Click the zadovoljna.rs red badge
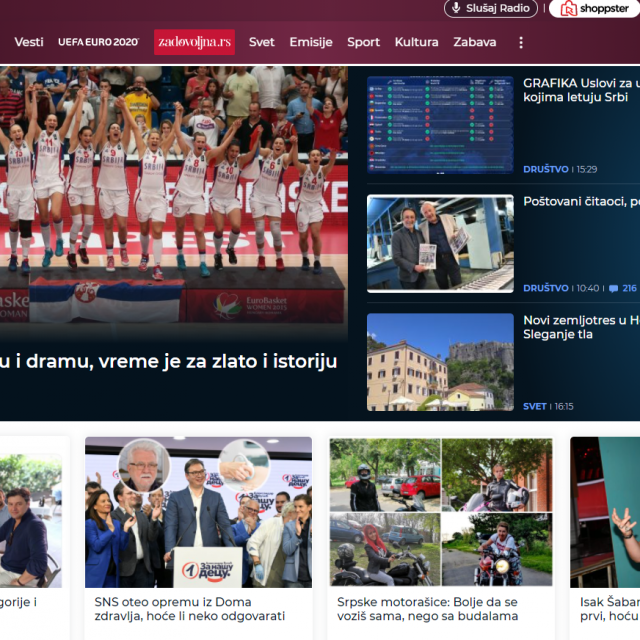The width and height of the screenshot is (640, 640). (x=194, y=42)
